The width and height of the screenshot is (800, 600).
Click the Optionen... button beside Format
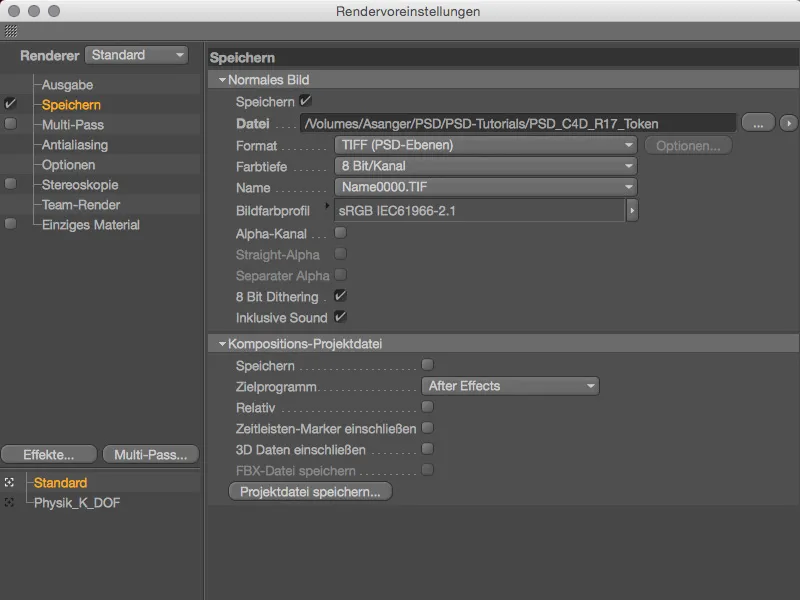(x=688, y=145)
